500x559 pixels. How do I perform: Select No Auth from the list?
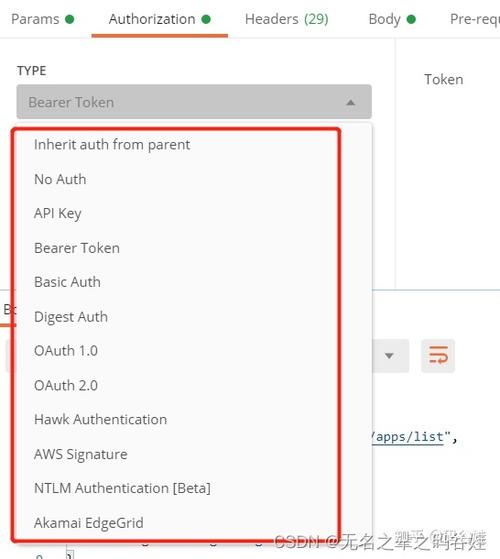(60, 179)
